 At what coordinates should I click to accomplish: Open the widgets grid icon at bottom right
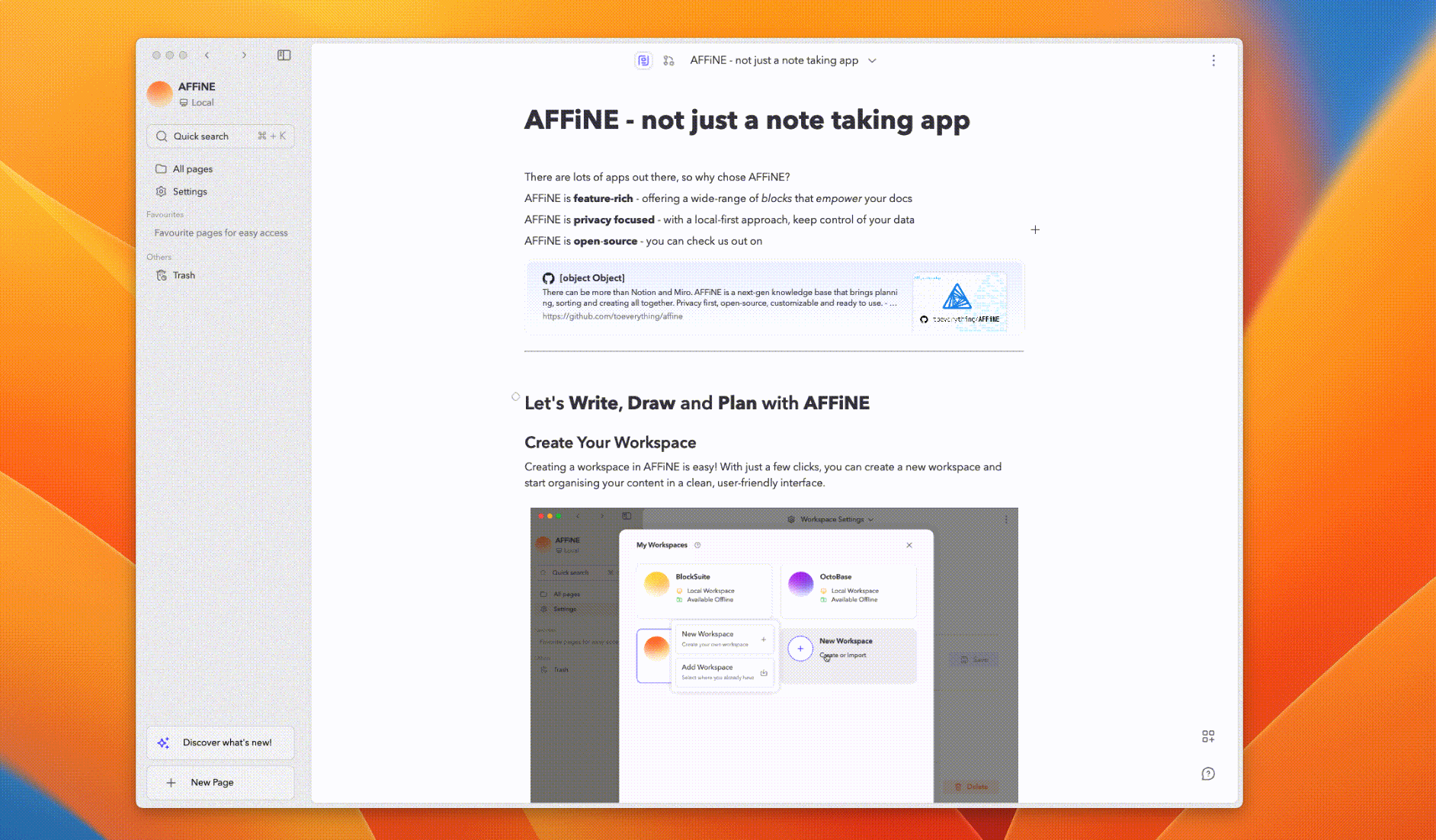coord(1208,736)
